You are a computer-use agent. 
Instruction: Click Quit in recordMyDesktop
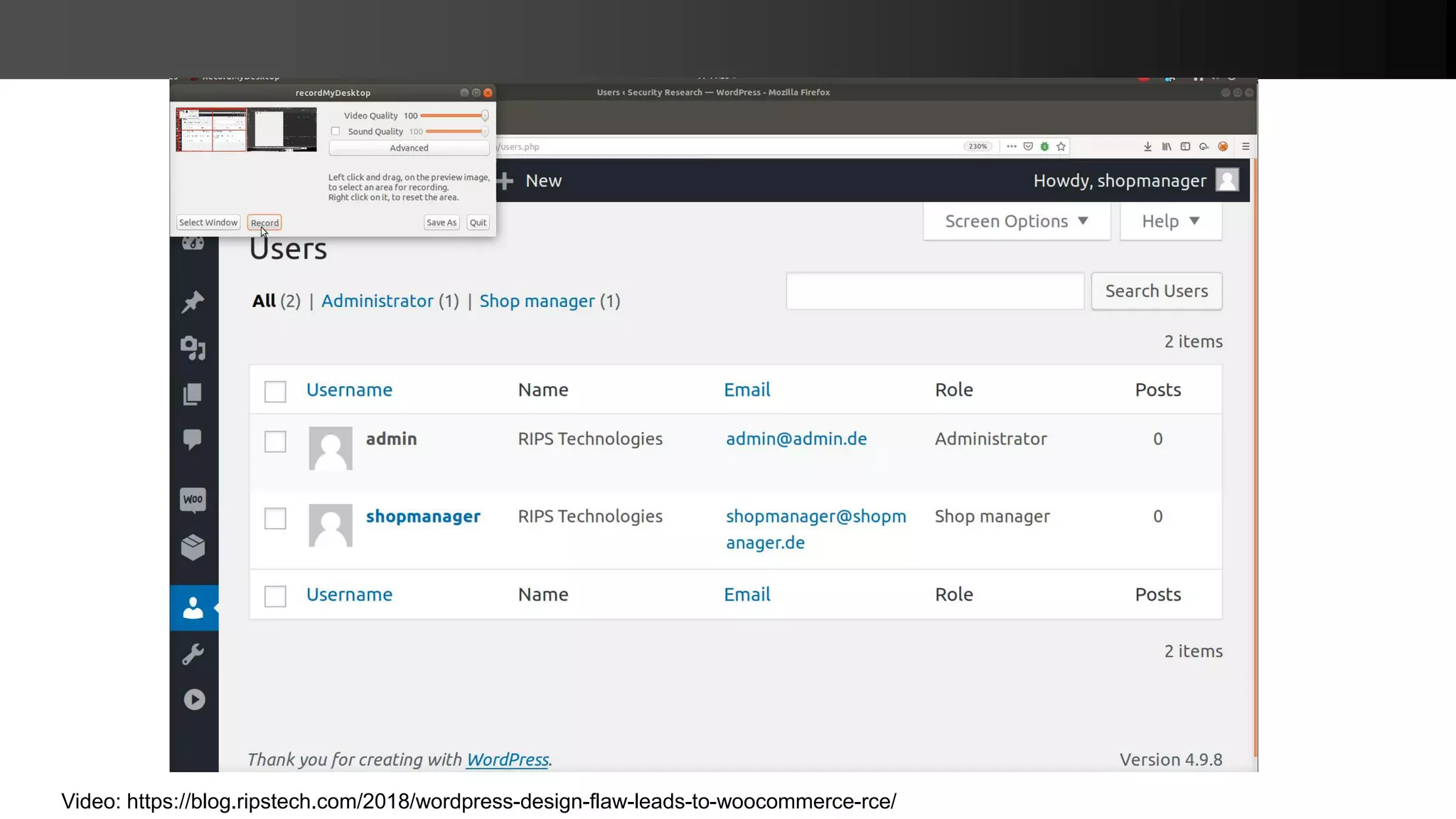[x=478, y=223]
